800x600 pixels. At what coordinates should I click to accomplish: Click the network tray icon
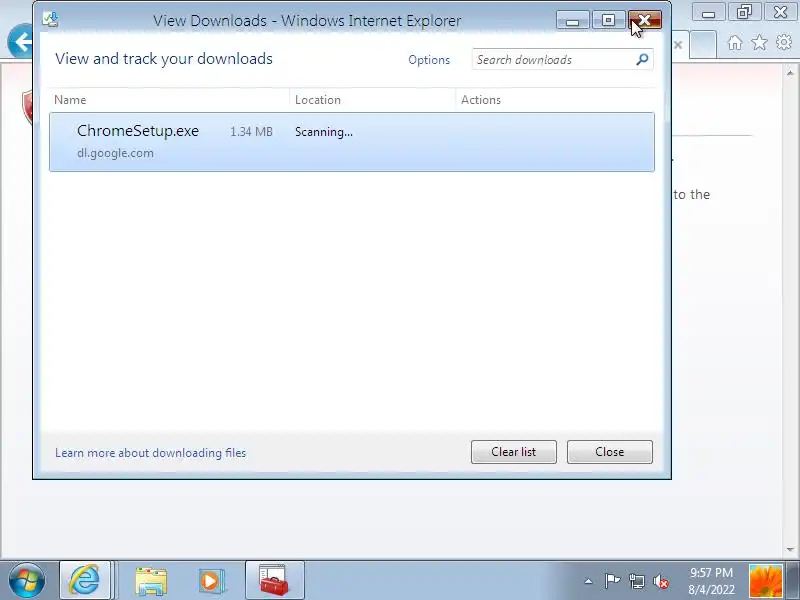coord(637,581)
